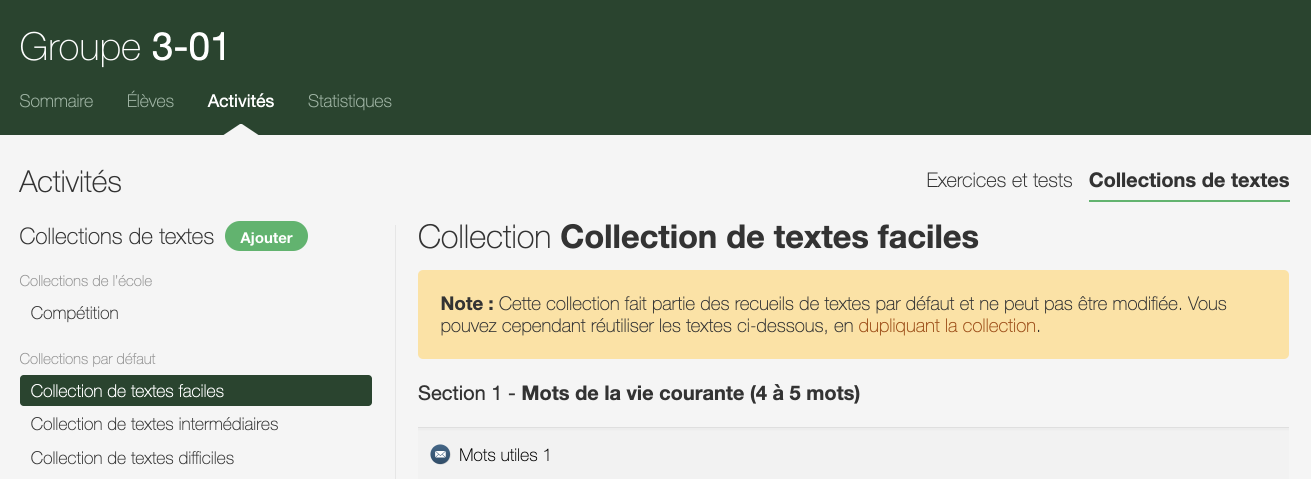Switch to Exercices et tests
Image resolution: width=1311 pixels, height=479 pixels.
point(999,181)
